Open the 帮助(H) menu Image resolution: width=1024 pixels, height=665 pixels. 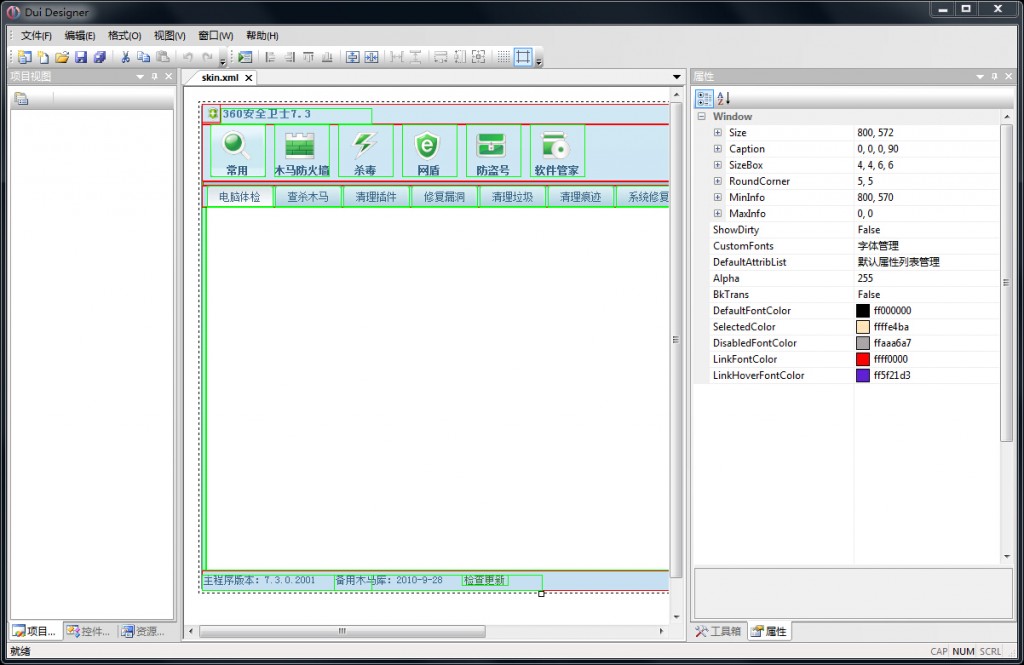[x=262, y=36]
